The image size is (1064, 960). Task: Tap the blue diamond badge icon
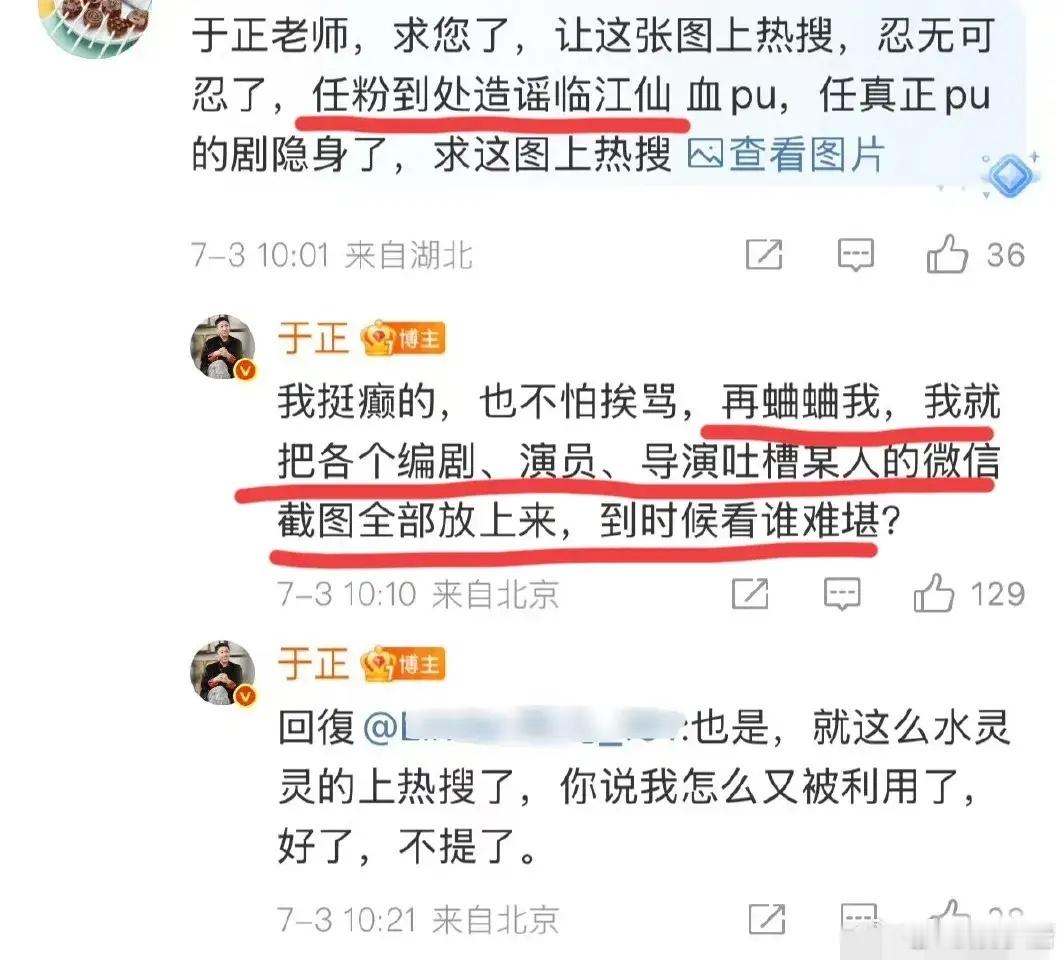[x=1009, y=175]
